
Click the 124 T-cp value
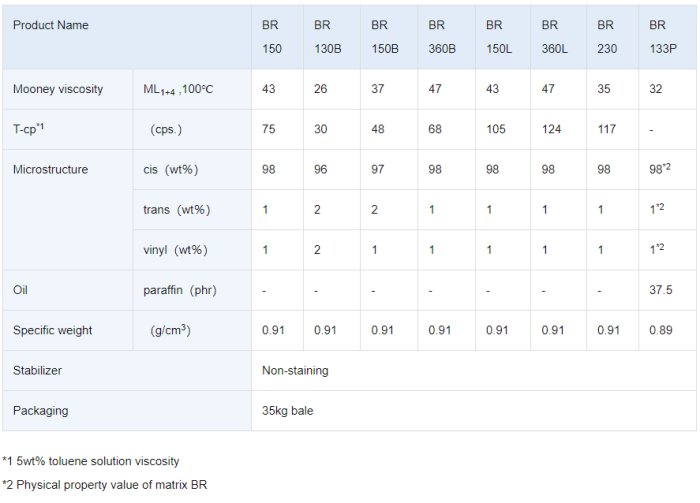click(550, 129)
